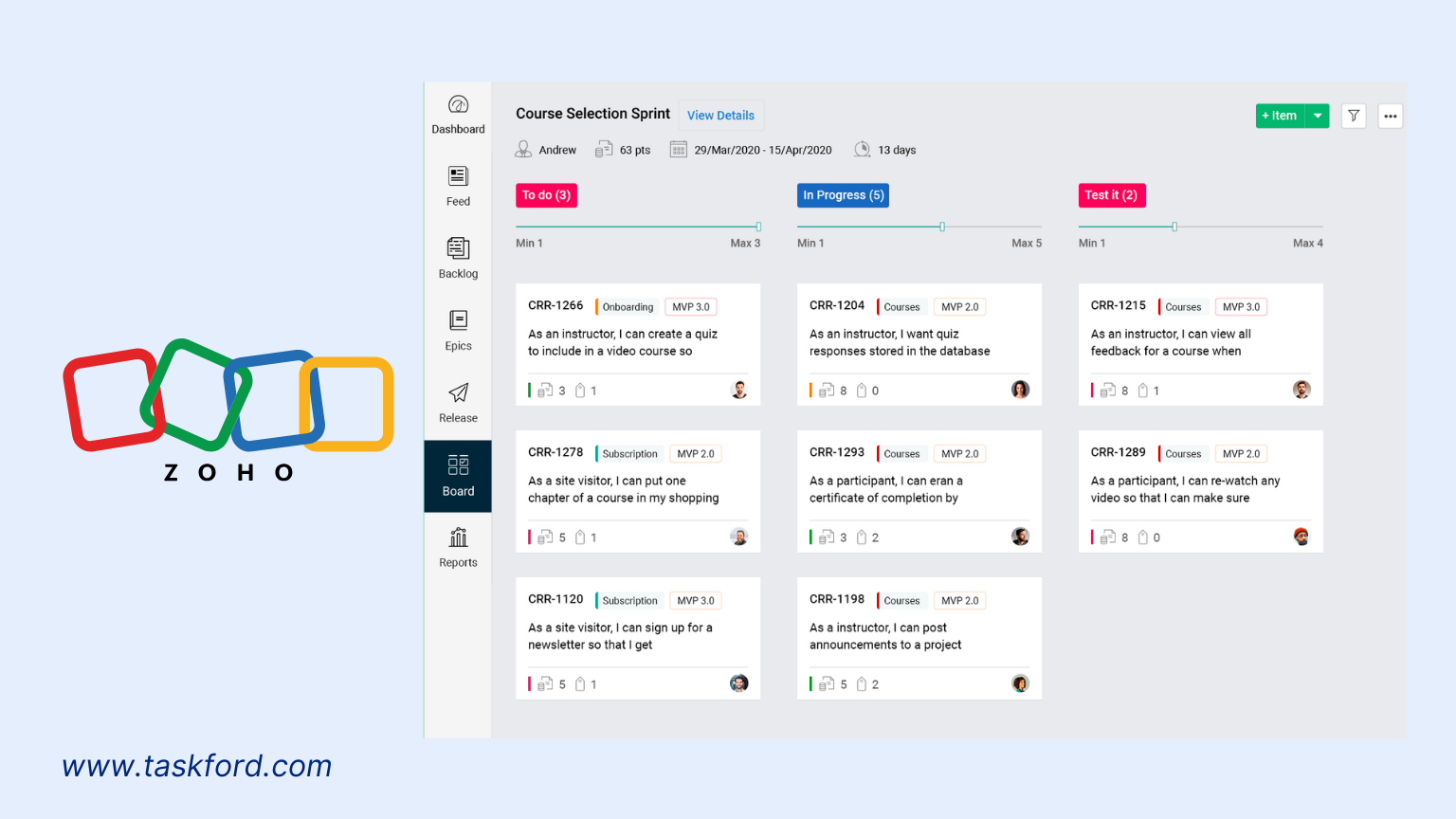Expand the dropdown arrow next to + Item

pyautogui.click(x=1317, y=115)
